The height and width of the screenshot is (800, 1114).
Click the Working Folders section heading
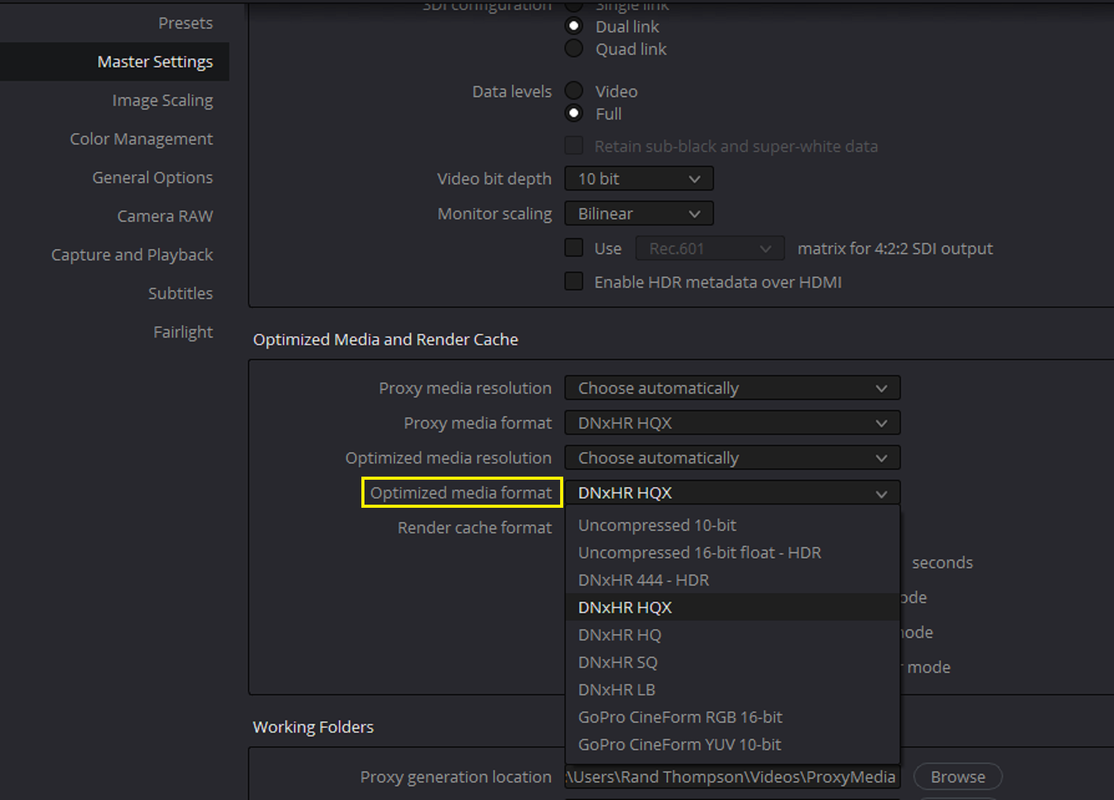pos(313,728)
